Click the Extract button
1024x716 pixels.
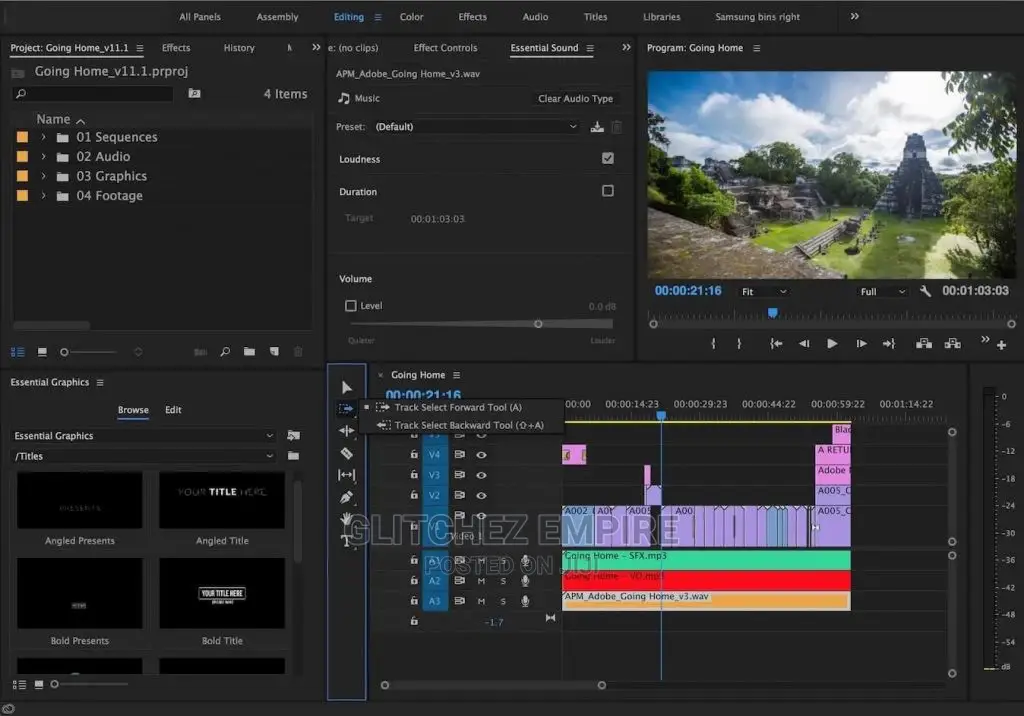coord(952,344)
